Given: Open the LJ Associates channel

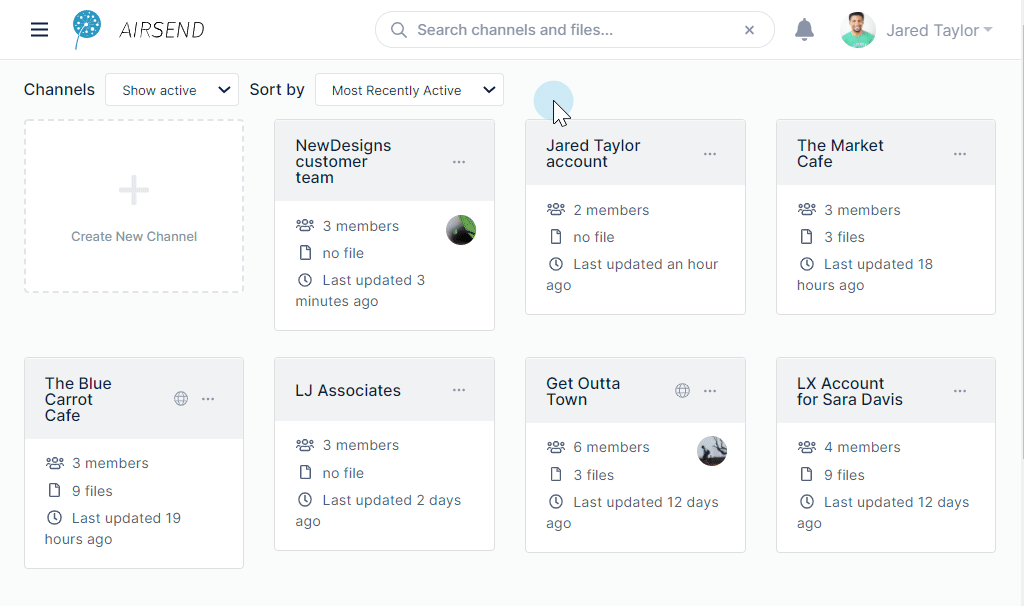Looking at the screenshot, I should pyautogui.click(x=348, y=391).
